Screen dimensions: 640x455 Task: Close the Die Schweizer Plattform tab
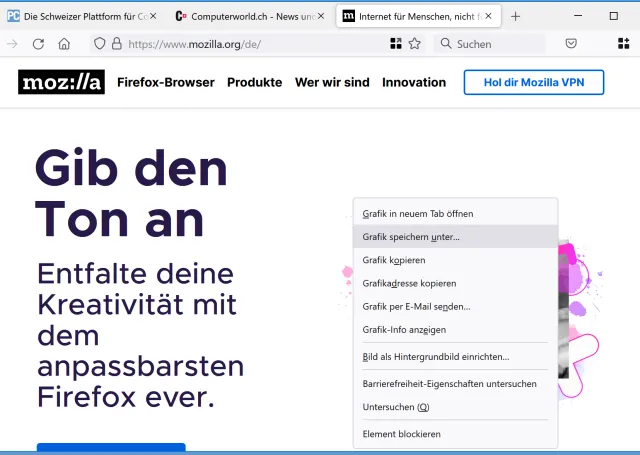[x=153, y=16]
